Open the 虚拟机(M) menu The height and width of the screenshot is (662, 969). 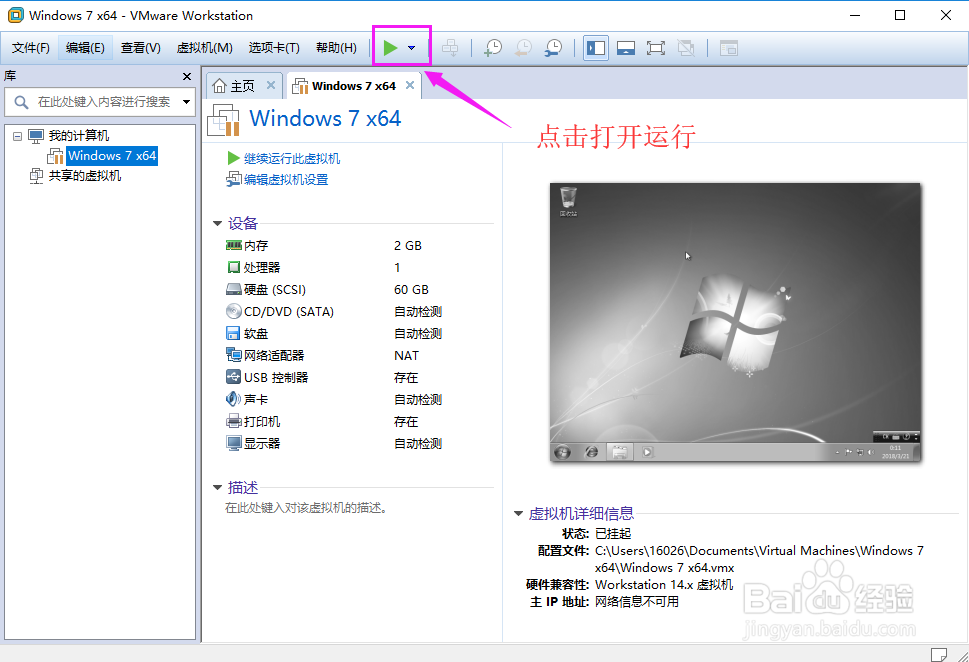(205, 48)
